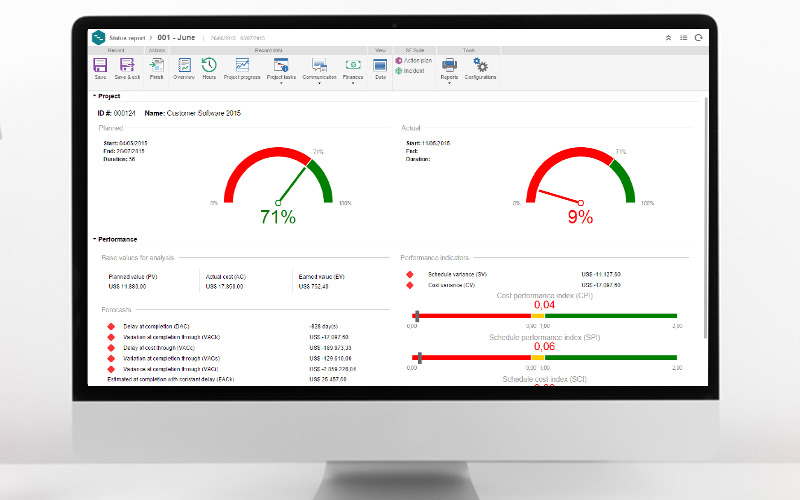The width and height of the screenshot is (800, 500).
Task: Click the Cost performance index slider marker
Action: [x=416, y=316]
